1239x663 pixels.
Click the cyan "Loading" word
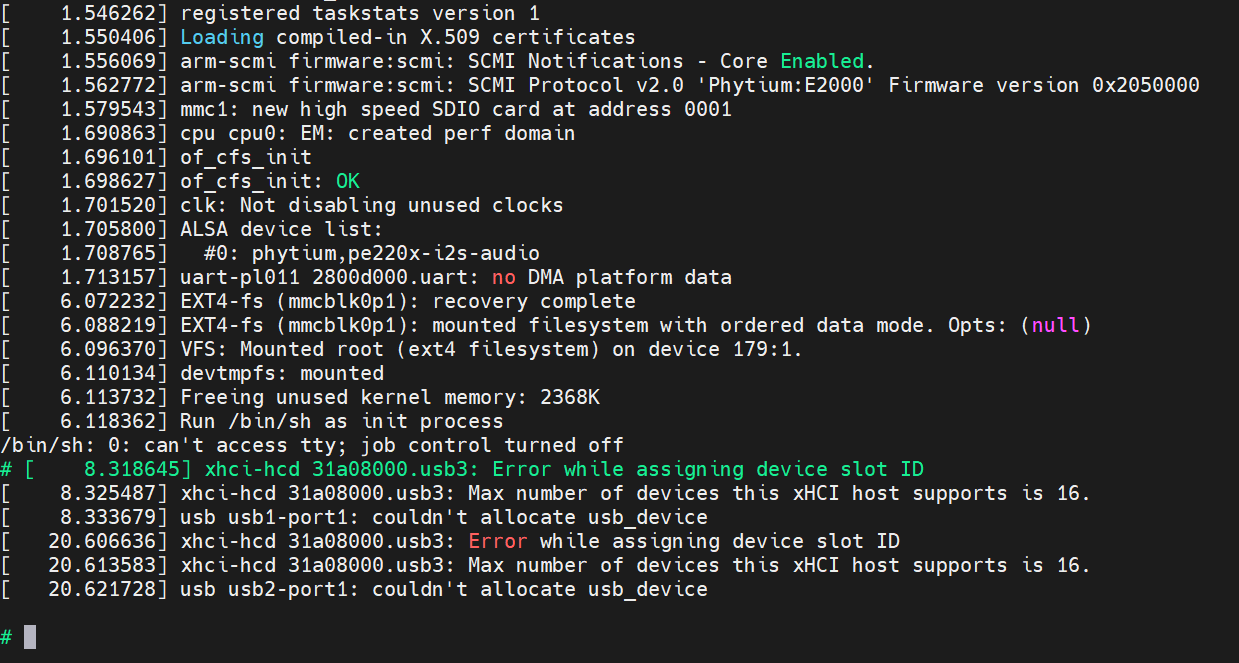click(222, 37)
